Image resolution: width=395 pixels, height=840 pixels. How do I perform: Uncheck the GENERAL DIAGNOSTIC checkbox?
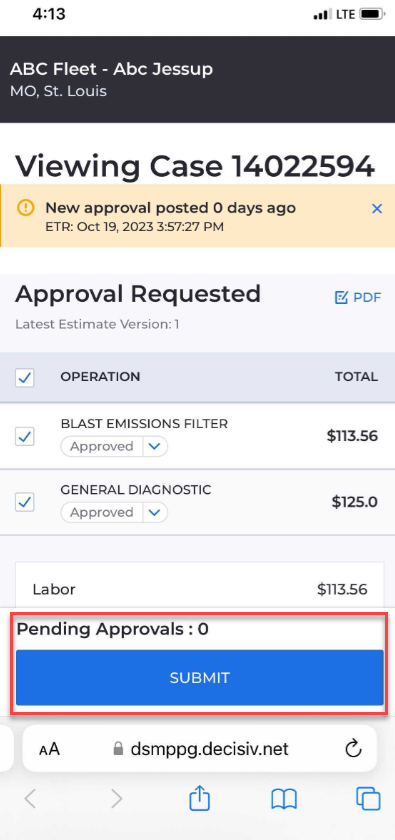(25, 502)
